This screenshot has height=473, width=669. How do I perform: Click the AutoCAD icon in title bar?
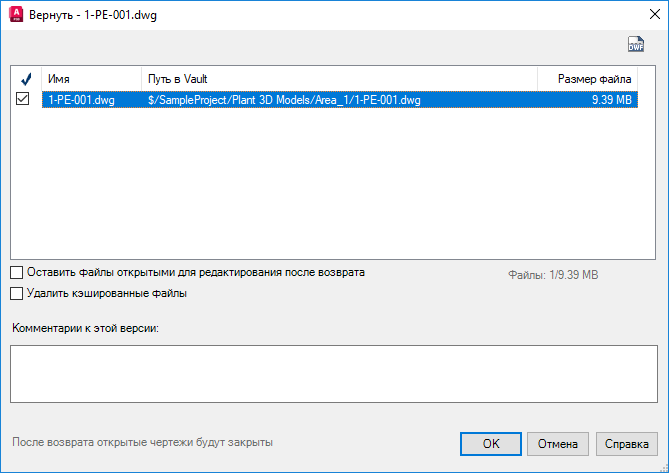click(15, 15)
